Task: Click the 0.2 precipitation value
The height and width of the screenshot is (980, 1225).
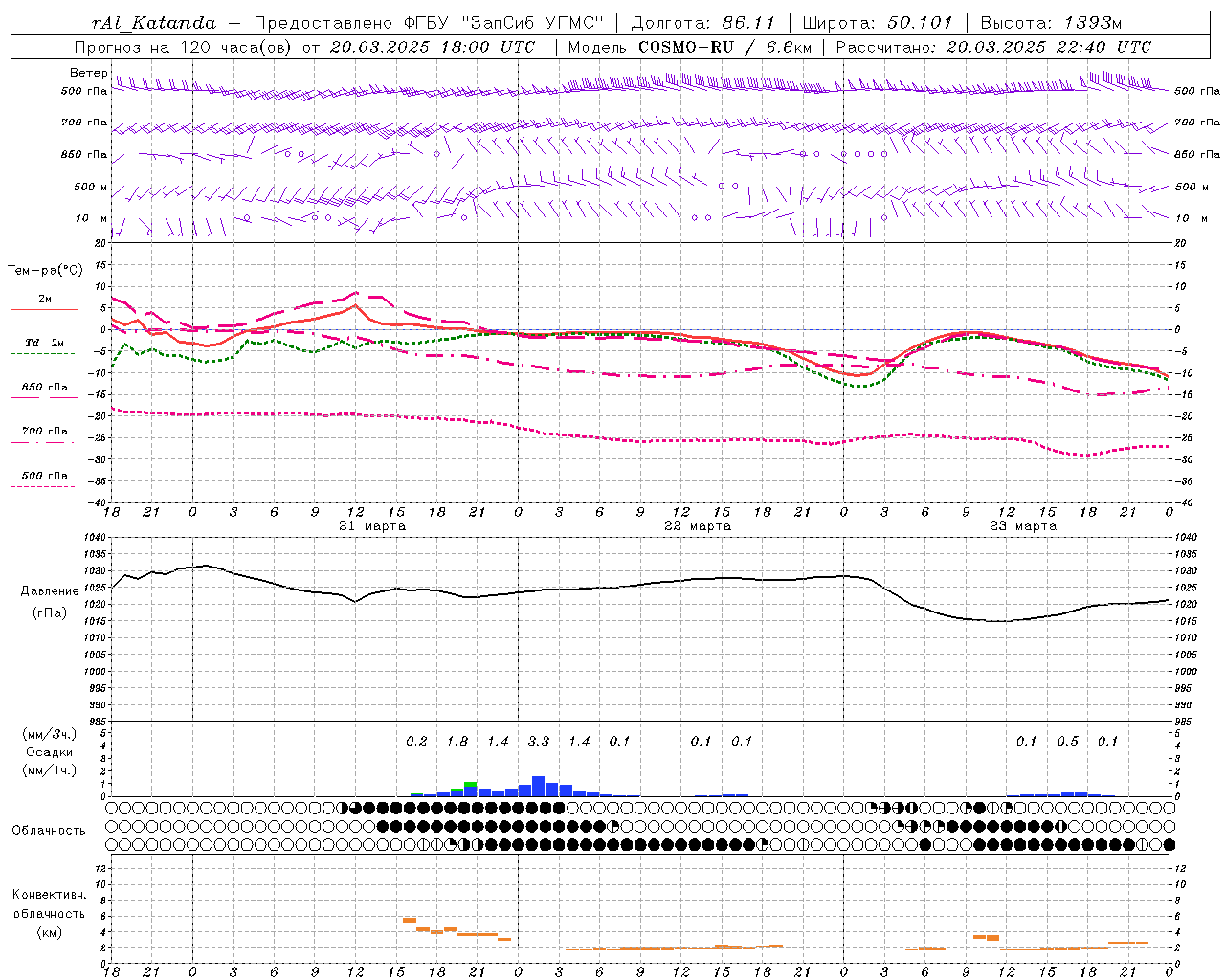Action: tap(416, 741)
